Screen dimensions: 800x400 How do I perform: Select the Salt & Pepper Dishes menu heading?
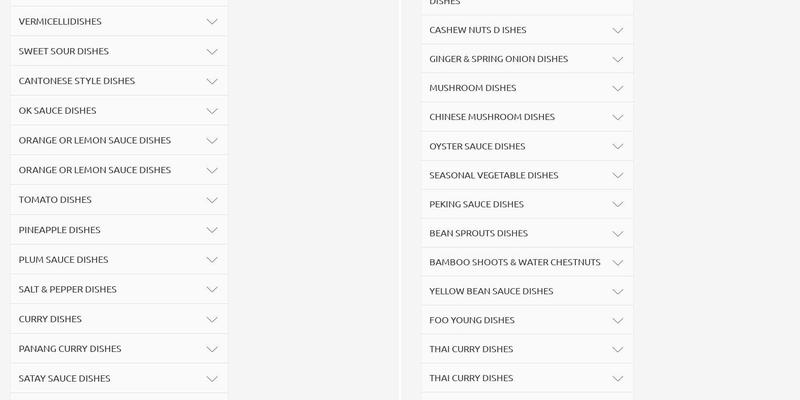coord(68,290)
